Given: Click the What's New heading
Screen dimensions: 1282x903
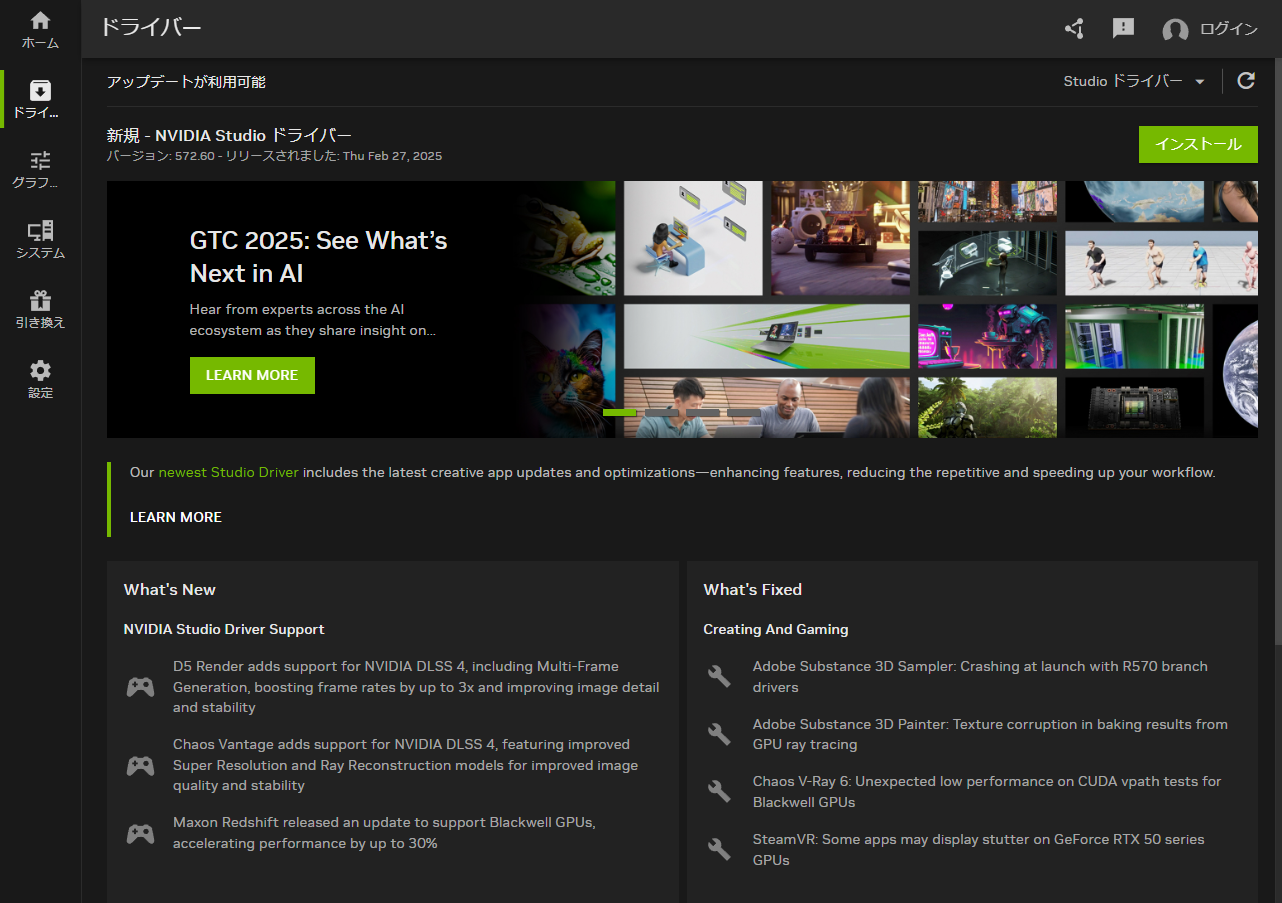Looking at the screenshot, I should [170, 590].
